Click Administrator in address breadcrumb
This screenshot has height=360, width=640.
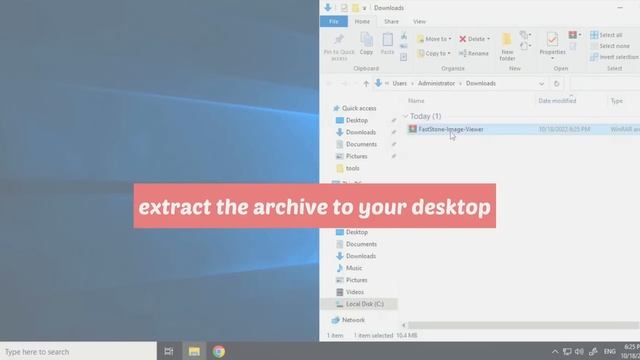click(436, 83)
